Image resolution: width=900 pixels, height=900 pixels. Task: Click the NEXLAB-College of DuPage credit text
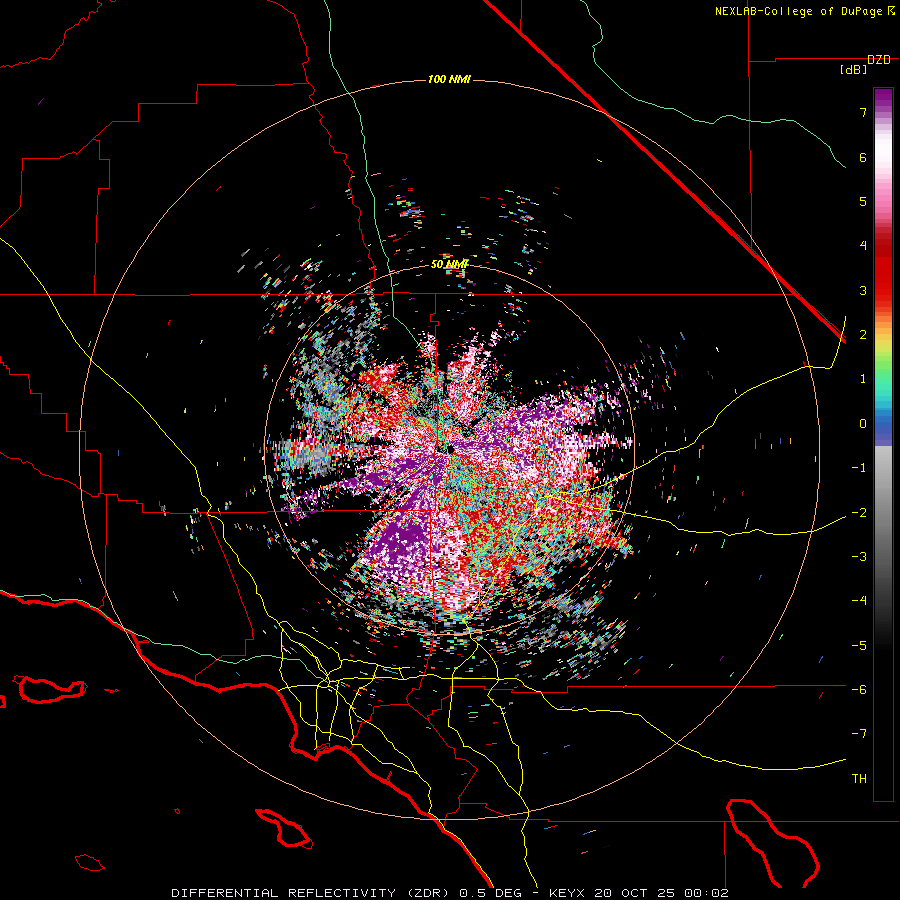(804, 11)
